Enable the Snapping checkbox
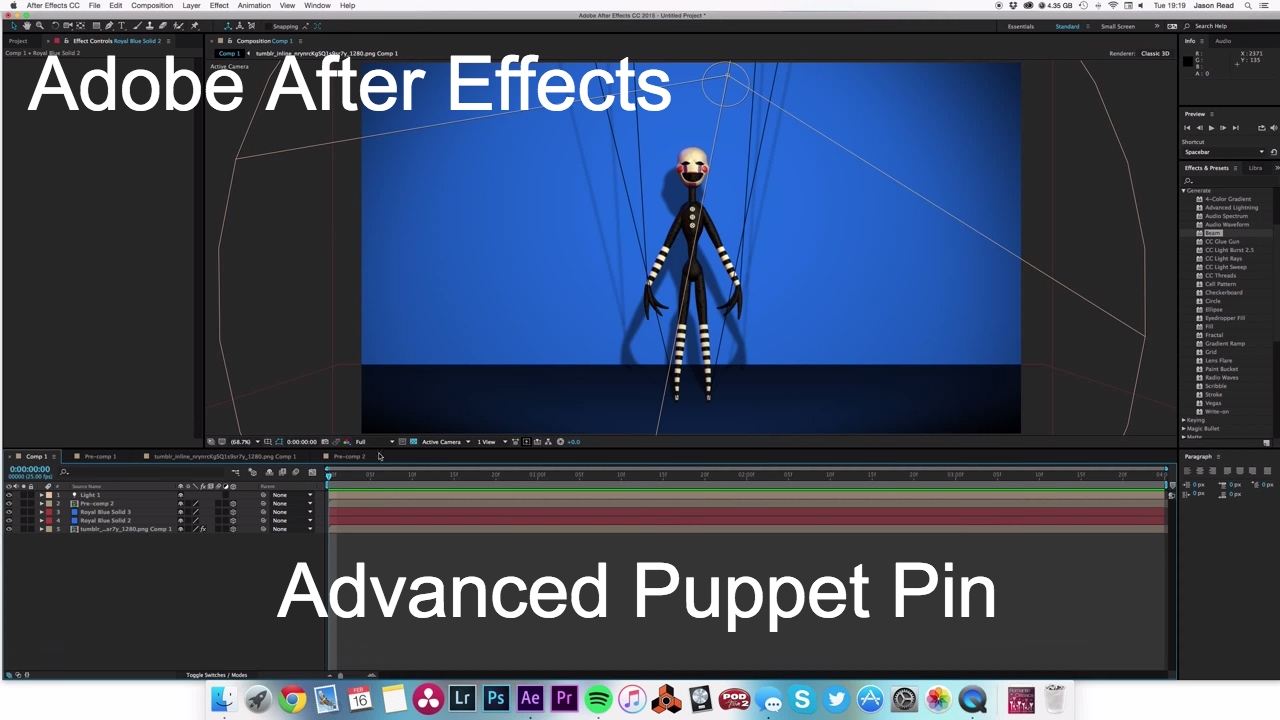Image resolution: width=1280 pixels, height=720 pixels. [x=269, y=26]
